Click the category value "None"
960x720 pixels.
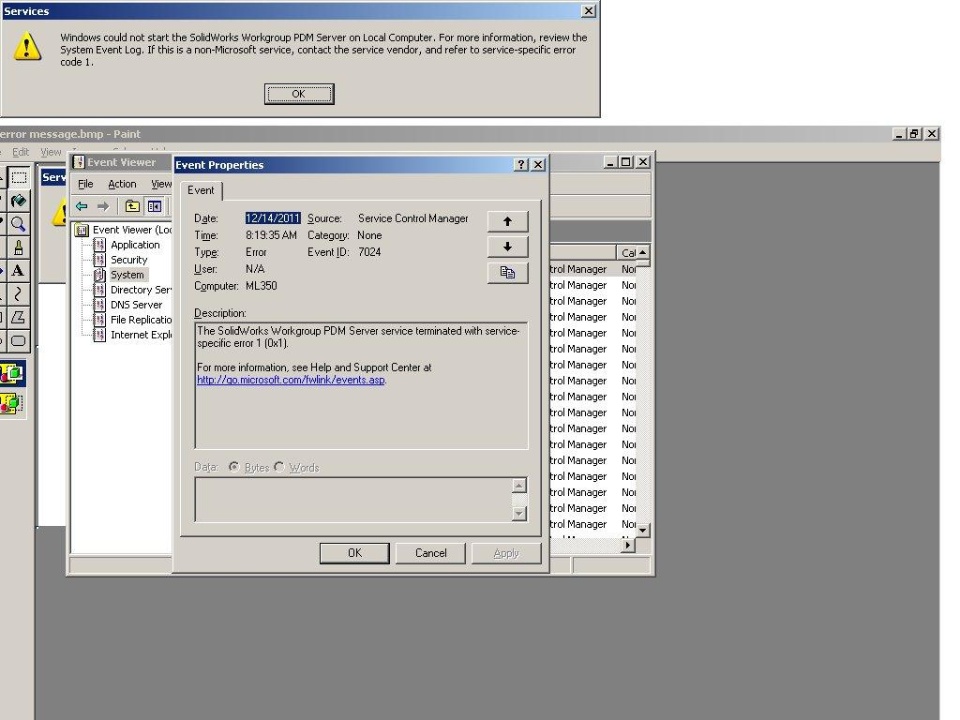(x=370, y=235)
